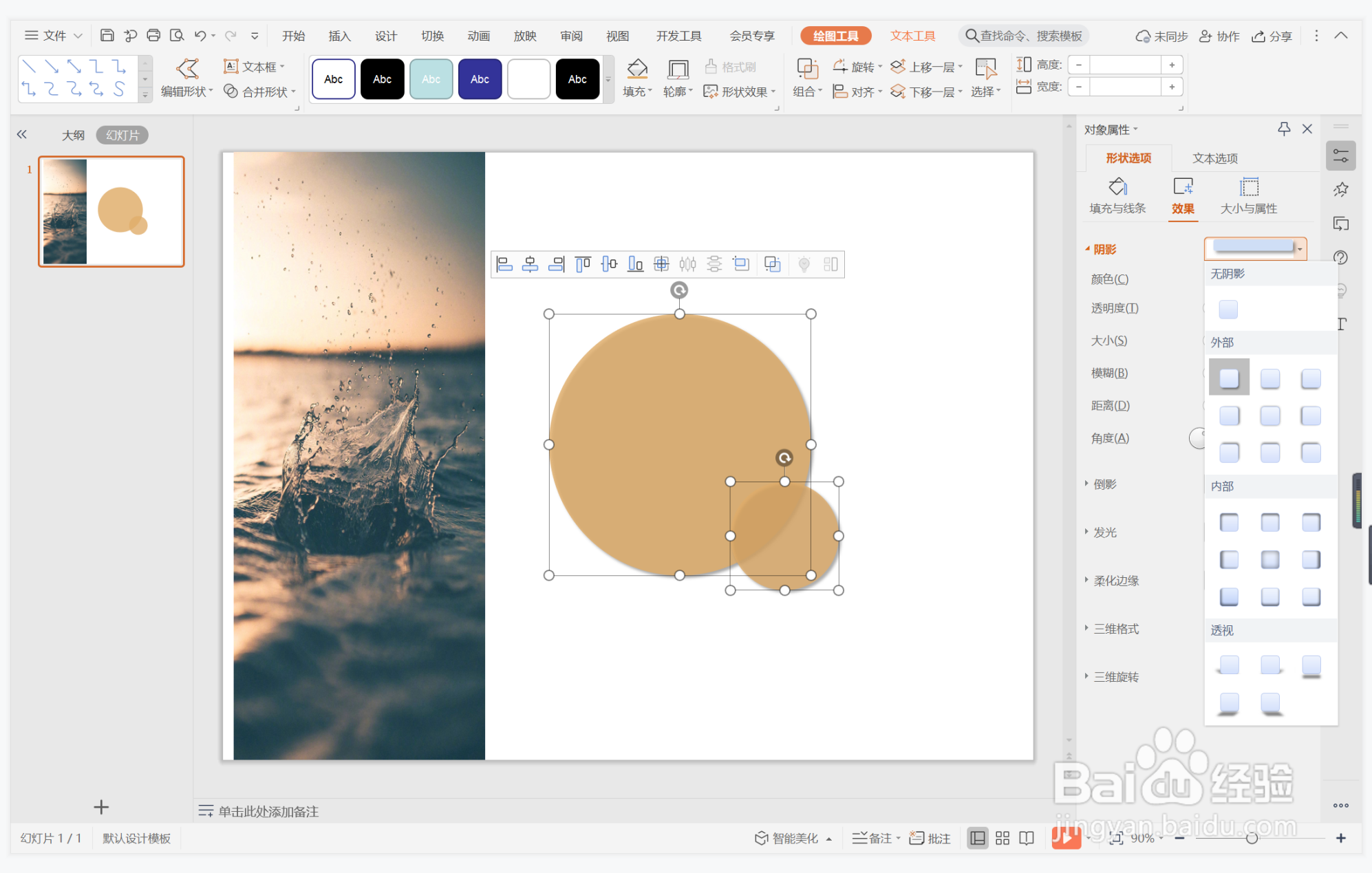
Task: Click the Fill (填充) bucket icon
Action: click(636, 68)
